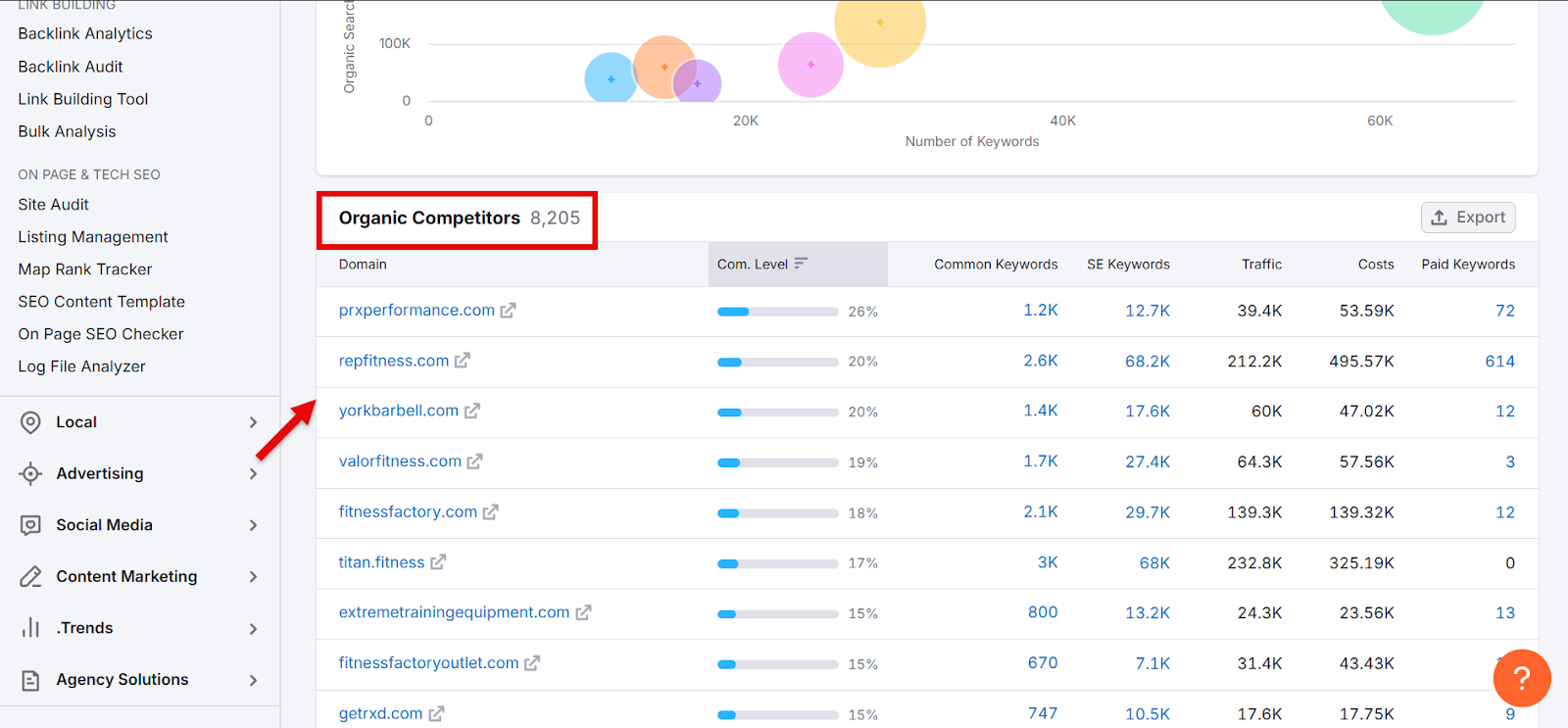Viewport: 1568px width, 728px height.
Task: Open the repfitness.com domain link
Action: (394, 361)
